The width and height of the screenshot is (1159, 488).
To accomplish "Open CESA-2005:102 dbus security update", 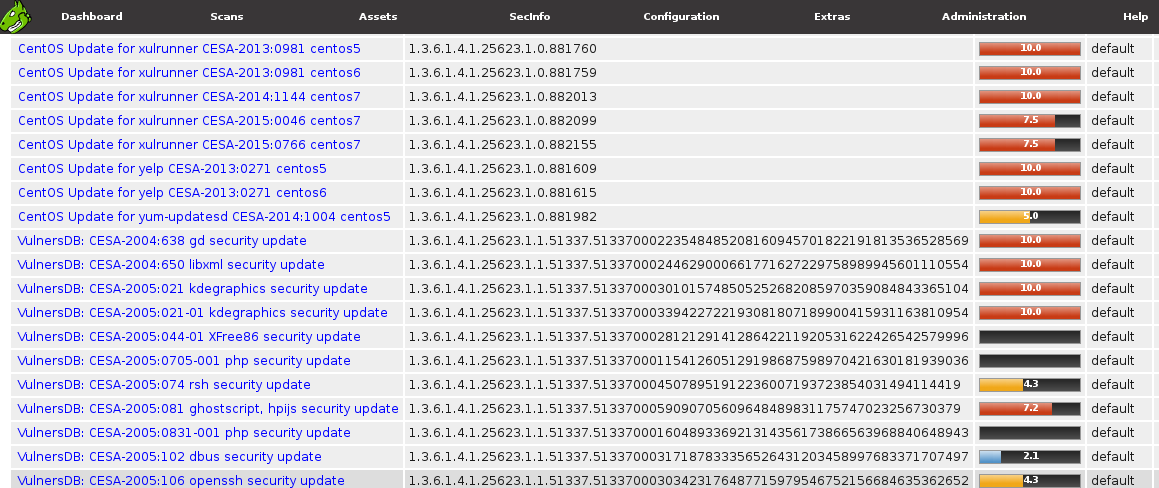I will 169,457.
